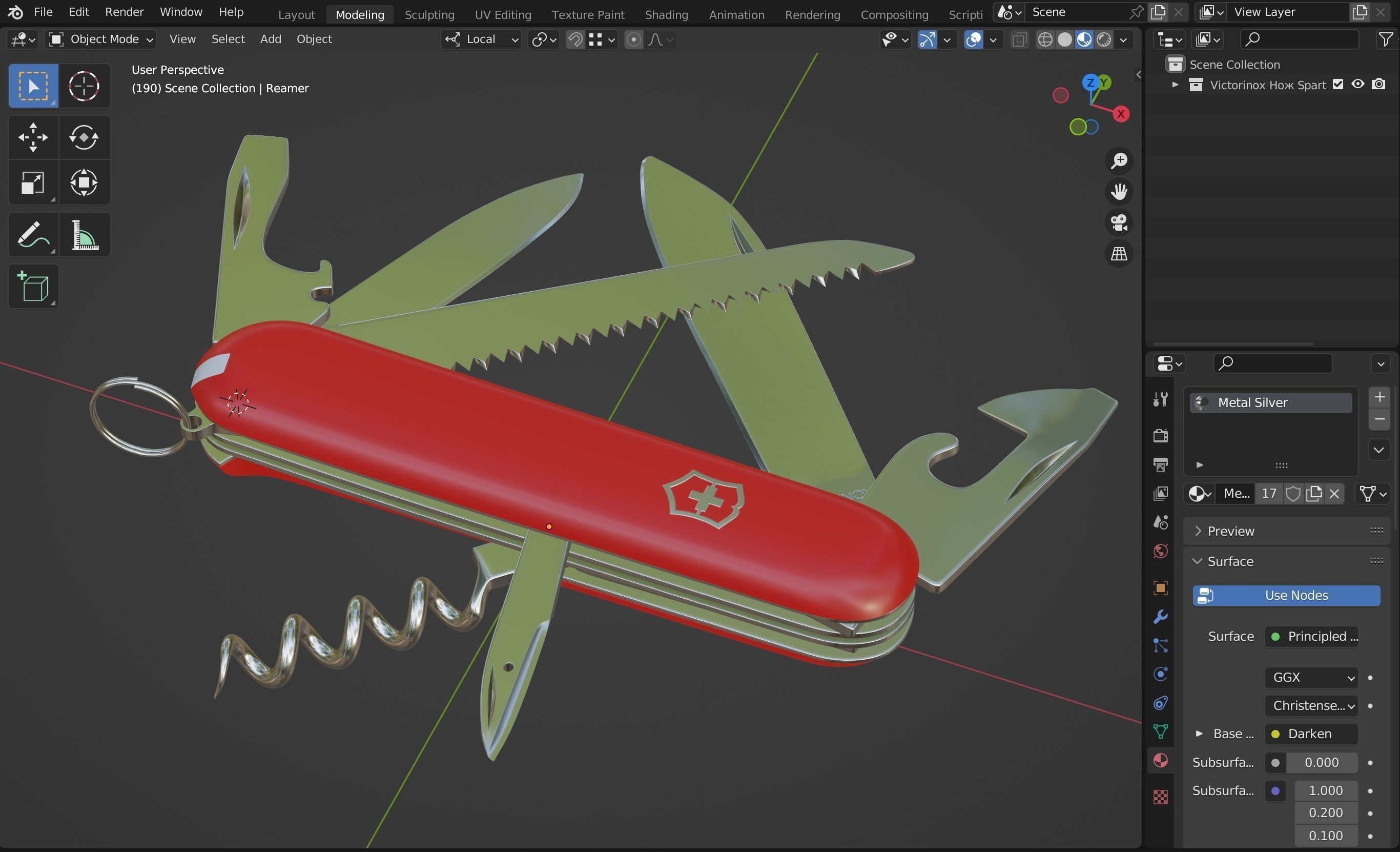1400x852 pixels.
Task: Select the 3D Cursor tool
Action: coord(84,86)
